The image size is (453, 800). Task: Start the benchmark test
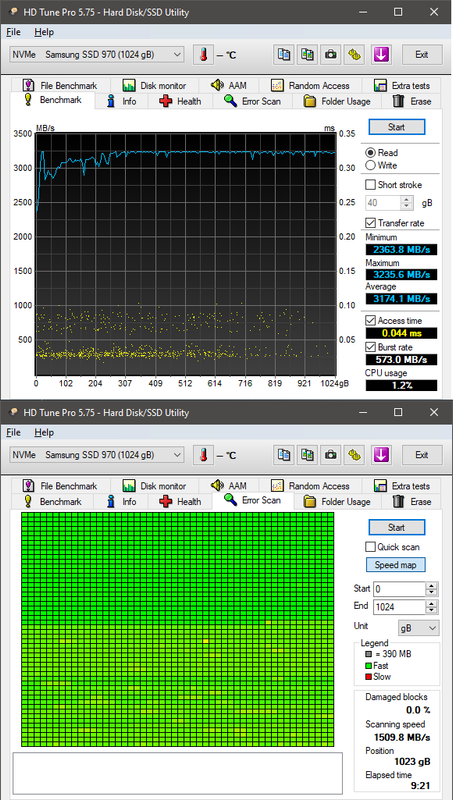(396, 127)
